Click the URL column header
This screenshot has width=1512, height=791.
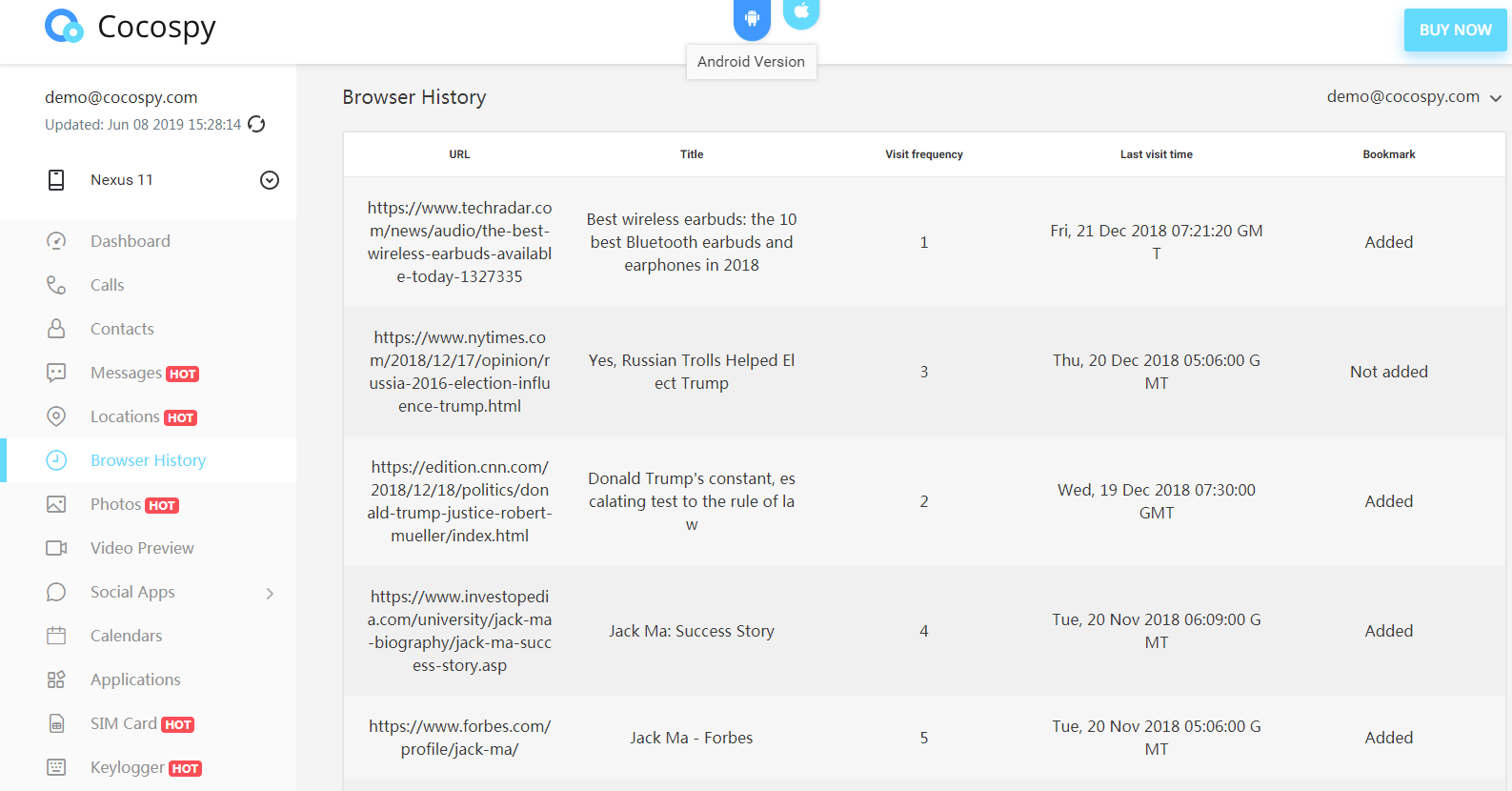(460, 154)
